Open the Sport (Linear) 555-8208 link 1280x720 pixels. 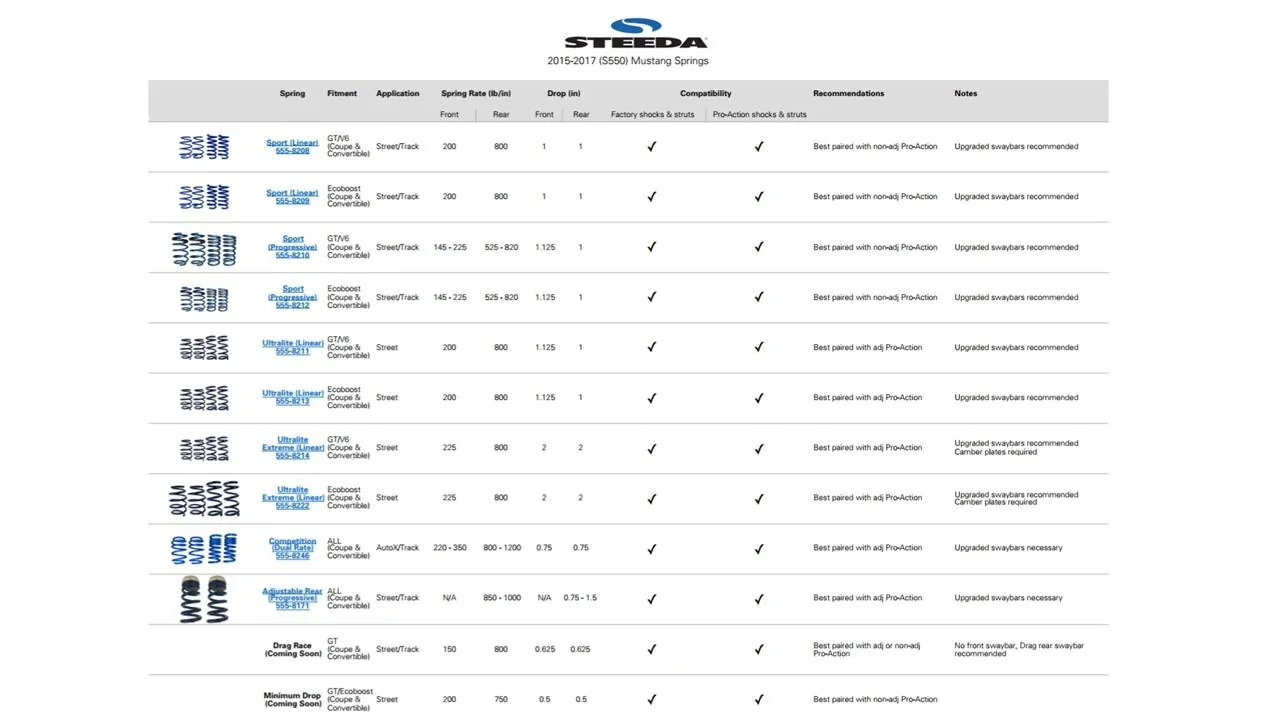pyautogui.click(x=292, y=147)
